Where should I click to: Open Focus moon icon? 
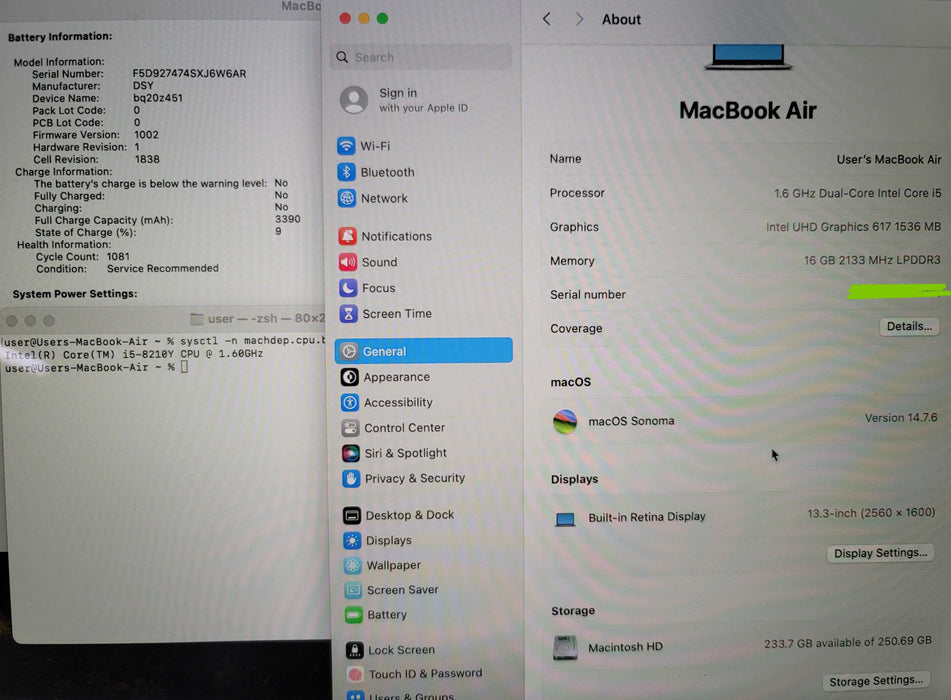pyautogui.click(x=348, y=288)
